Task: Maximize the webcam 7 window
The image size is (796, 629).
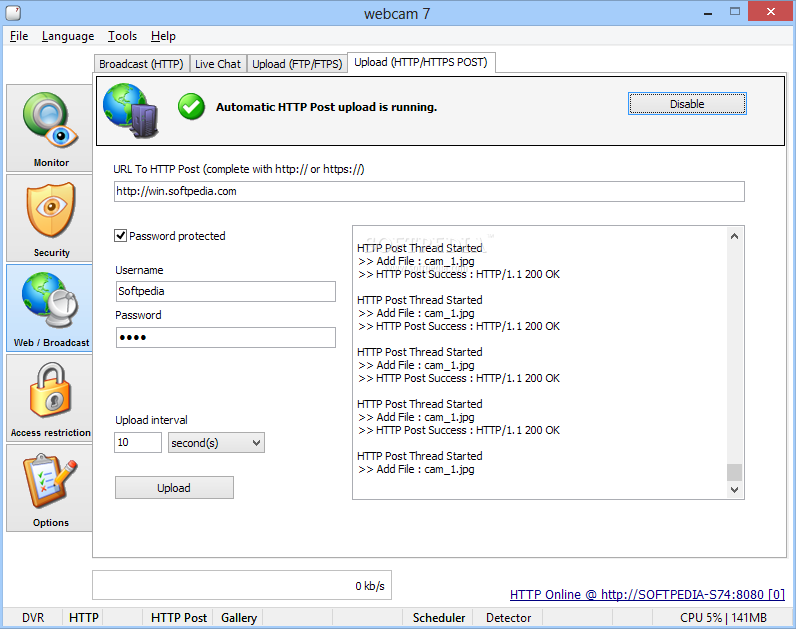Action: click(x=735, y=12)
